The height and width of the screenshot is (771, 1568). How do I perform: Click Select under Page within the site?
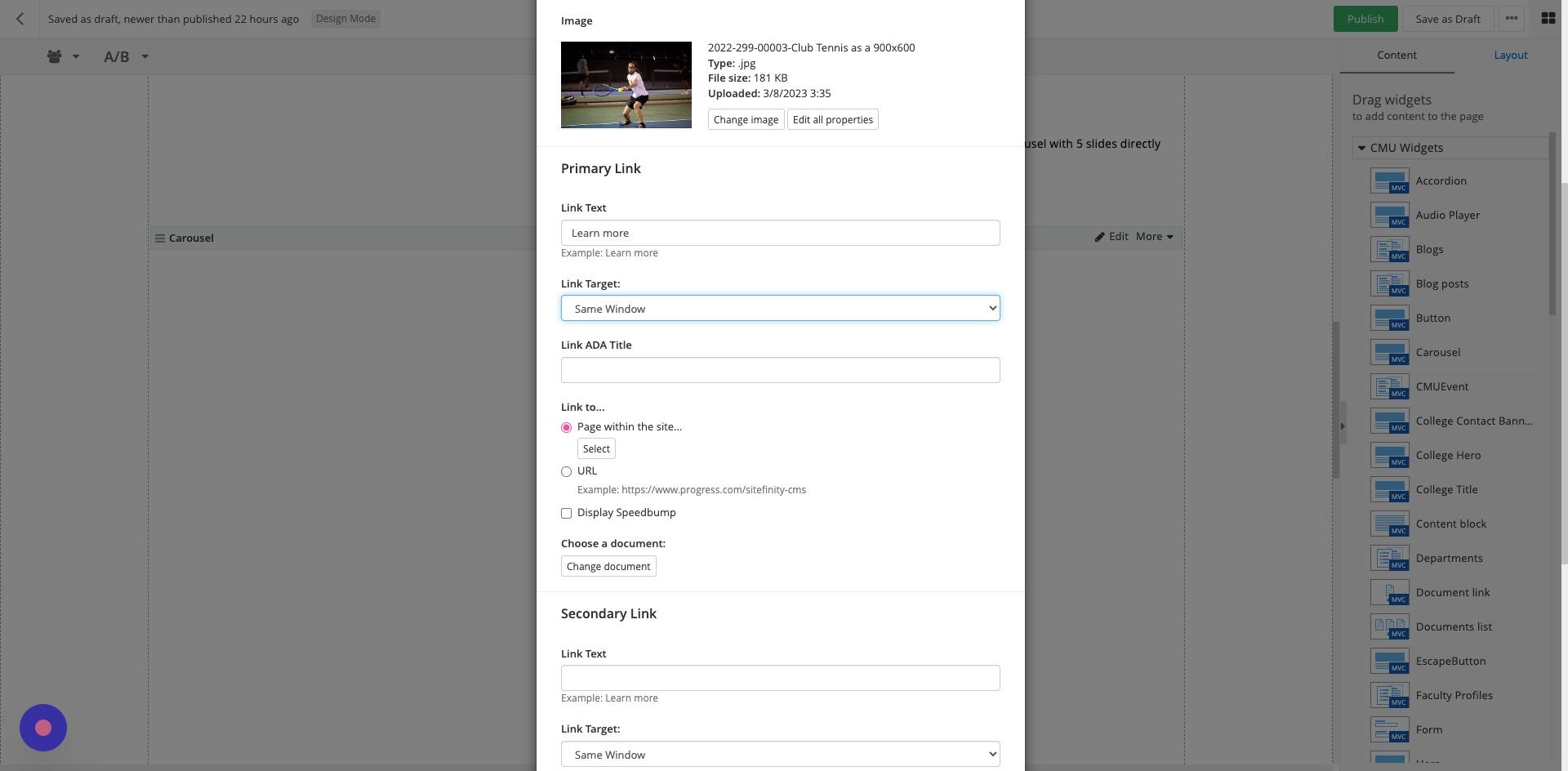click(x=596, y=449)
